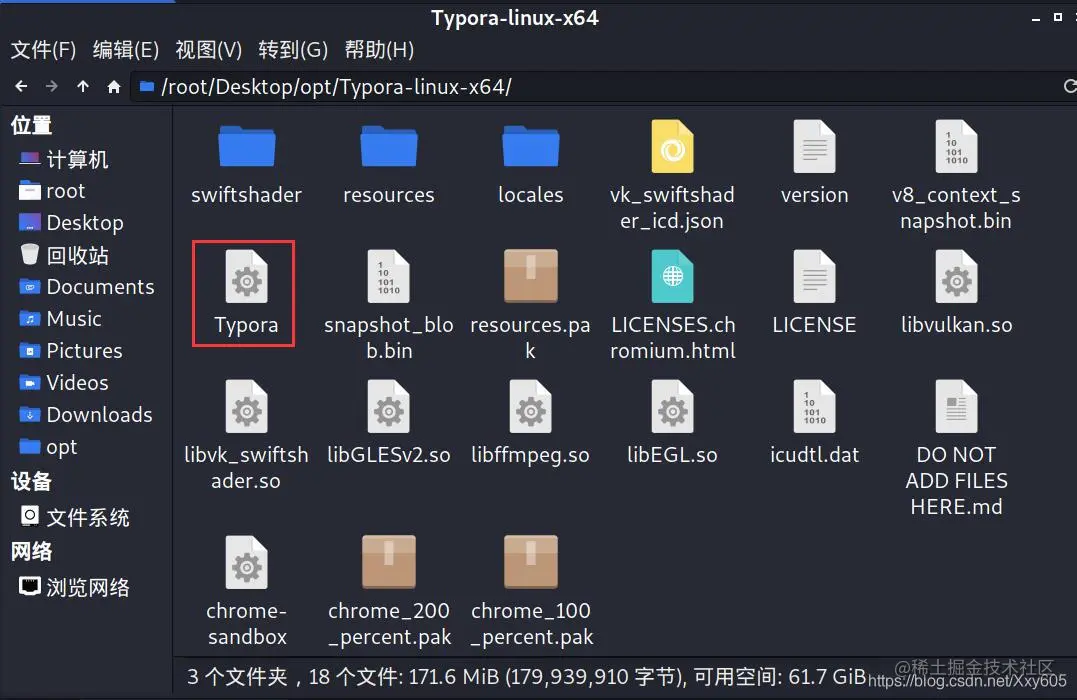Select the libvulkan.so file icon
This screenshot has height=700, width=1077.
[956, 276]
